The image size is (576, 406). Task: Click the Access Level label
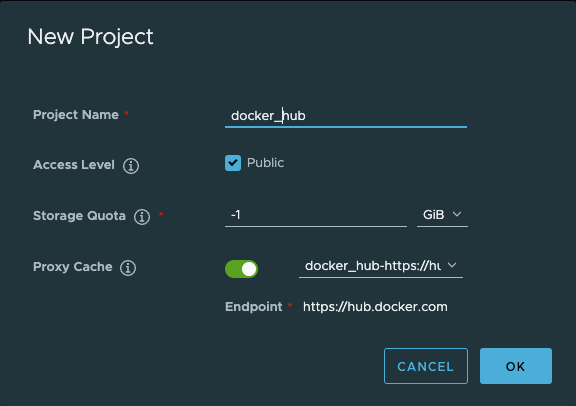74,165
